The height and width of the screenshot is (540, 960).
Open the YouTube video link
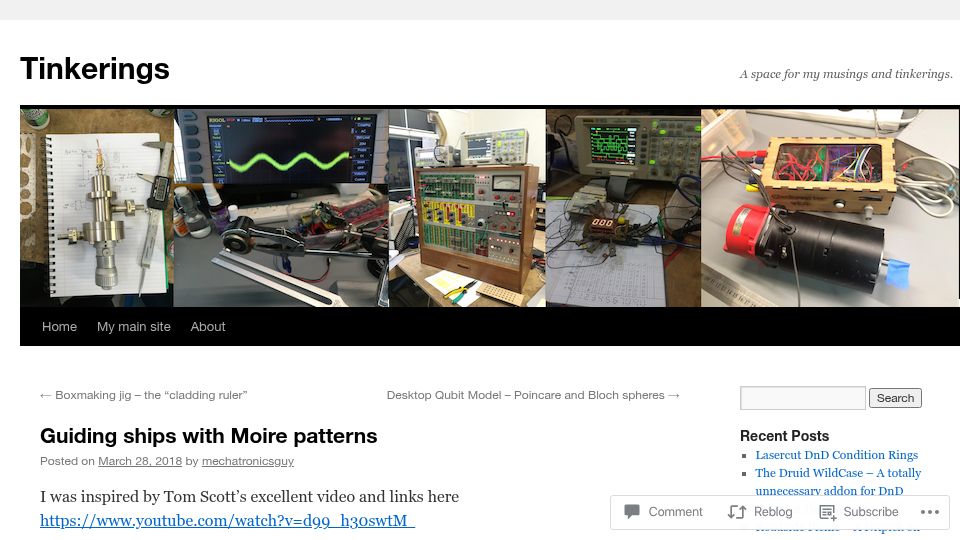tap(227, 520)
